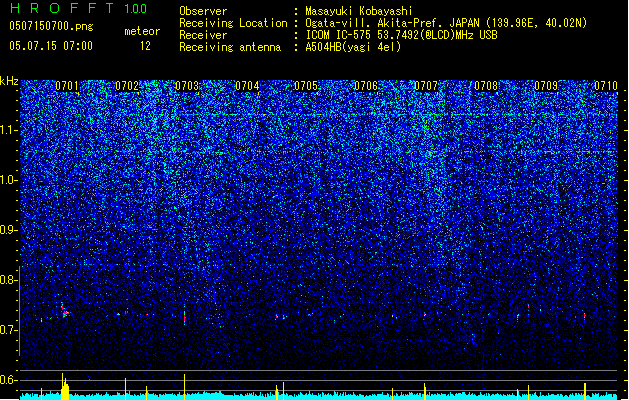The height and width of the screenshot is (400, 629).
Task: Click the ICOM IC-575 receiver text
Action: tap(401, 35)
